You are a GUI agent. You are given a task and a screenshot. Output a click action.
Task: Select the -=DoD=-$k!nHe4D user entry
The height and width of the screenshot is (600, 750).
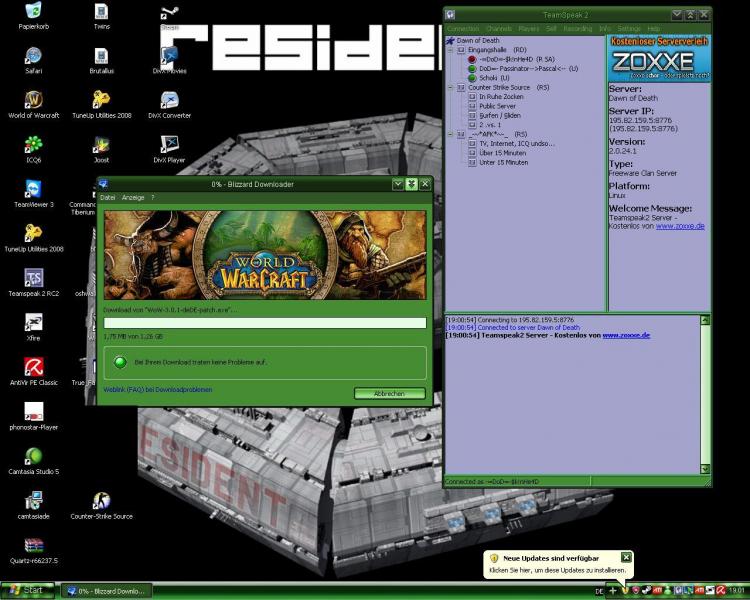(511, 59)
